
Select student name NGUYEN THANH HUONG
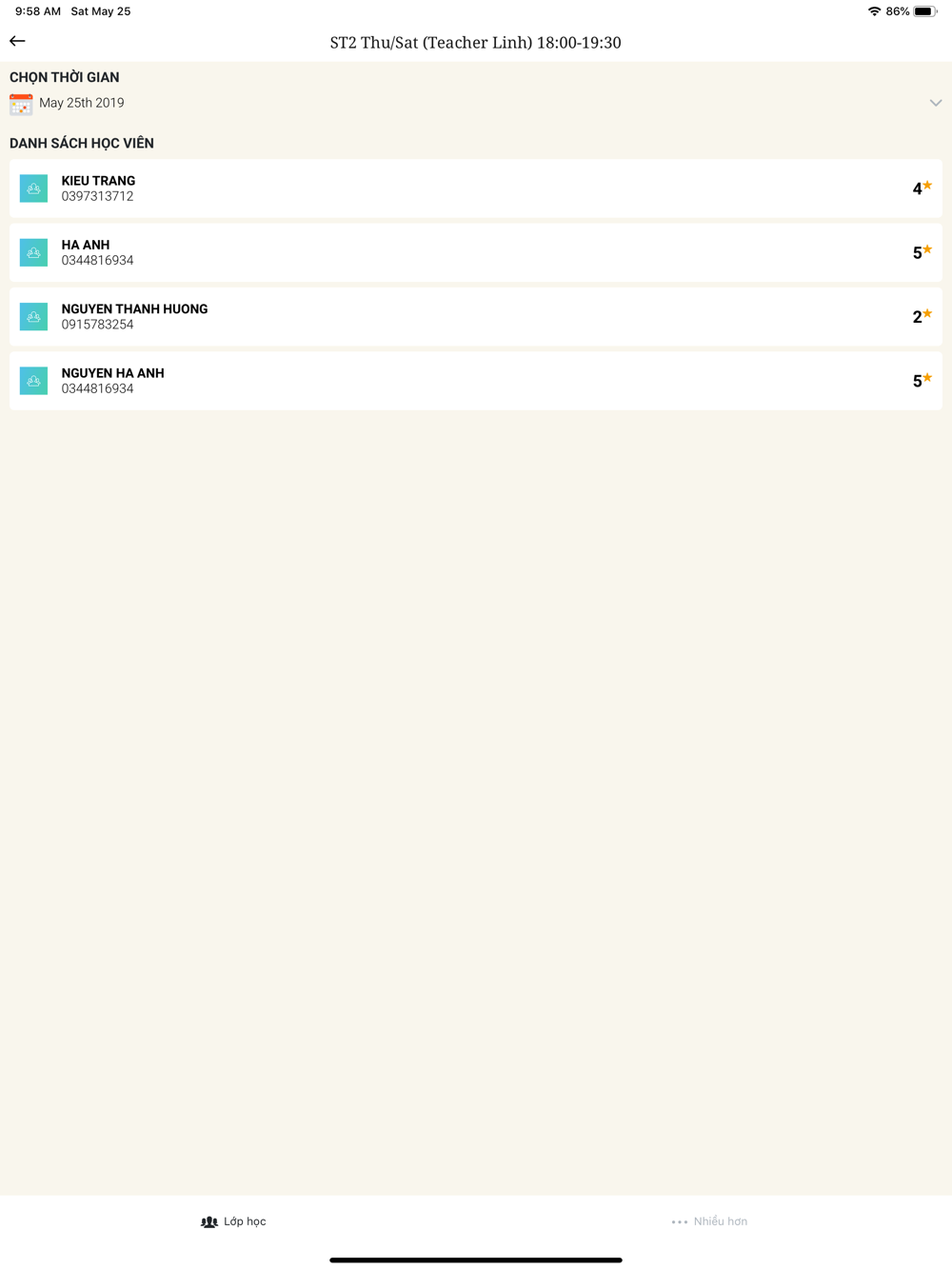pos(134,309)
